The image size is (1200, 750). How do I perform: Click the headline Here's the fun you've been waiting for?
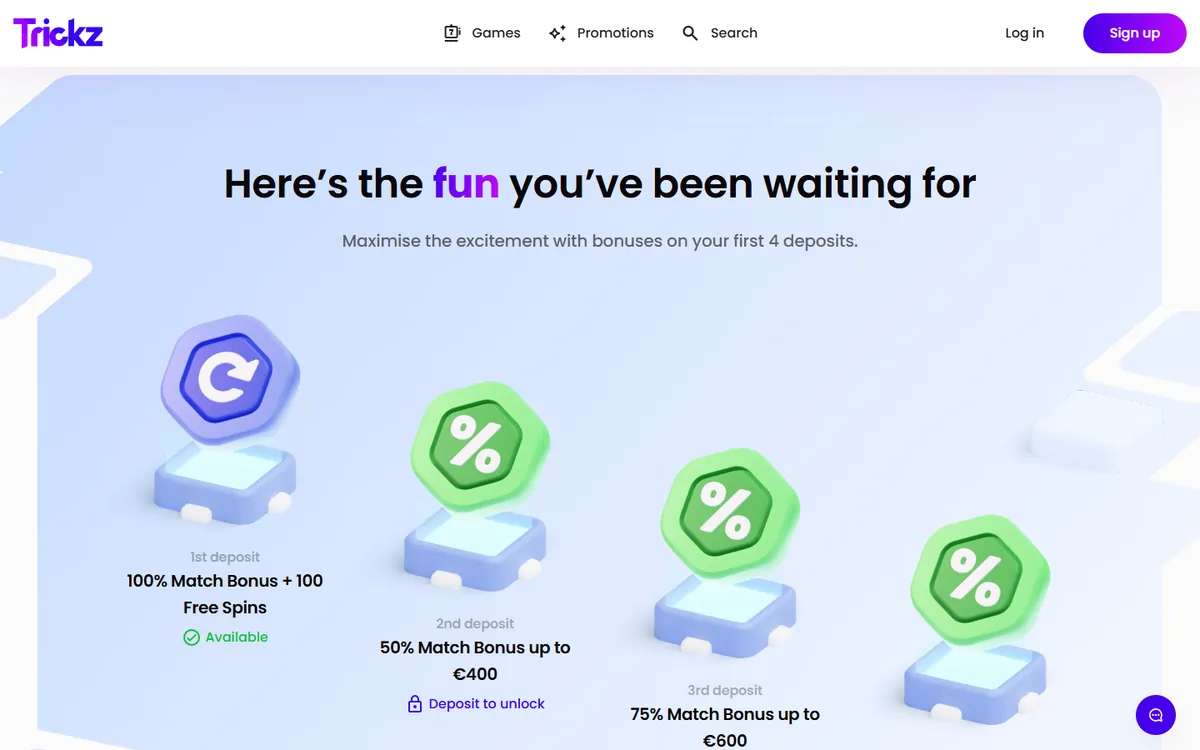coord(600,184)
